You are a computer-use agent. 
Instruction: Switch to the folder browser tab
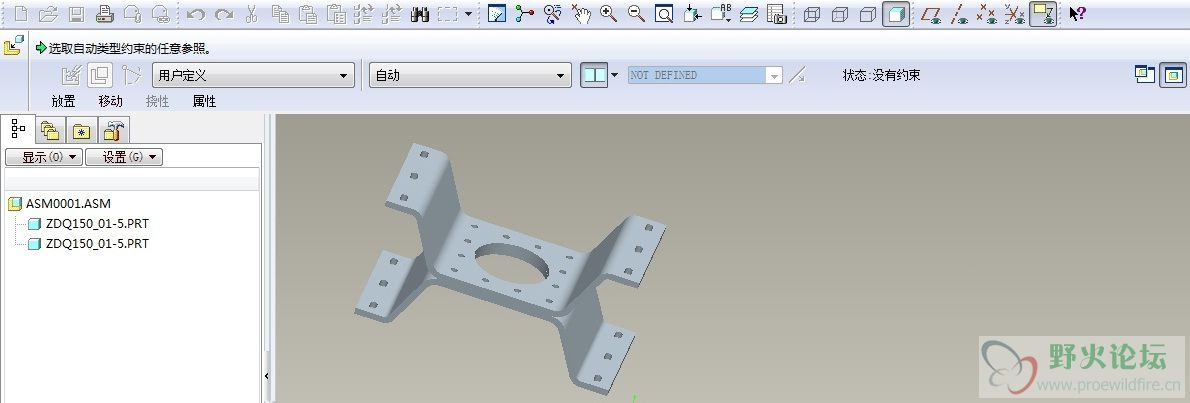click(51, 131)
